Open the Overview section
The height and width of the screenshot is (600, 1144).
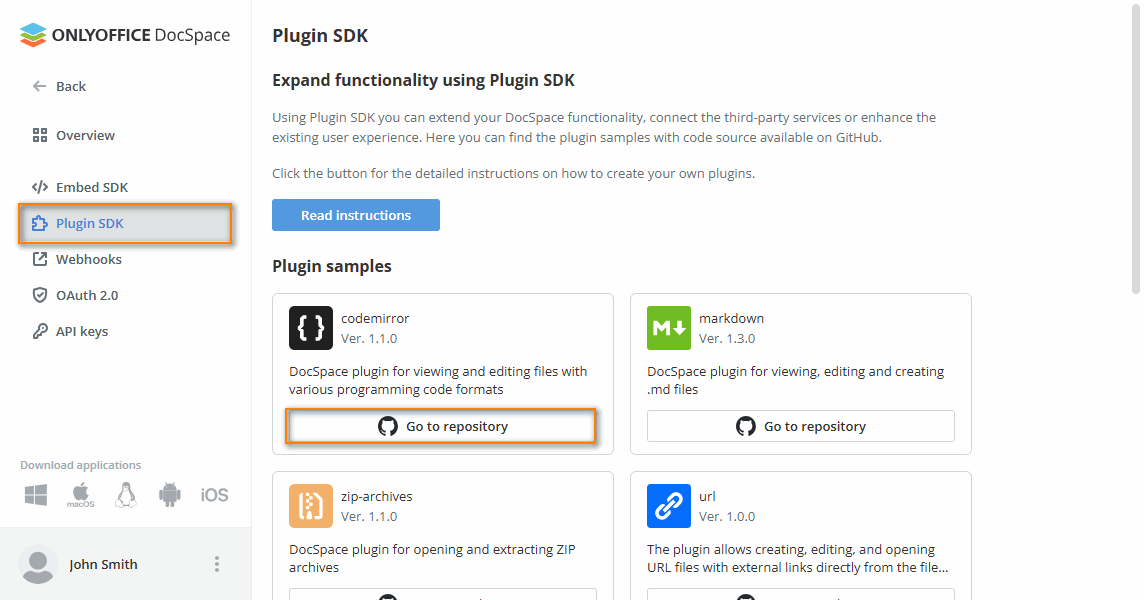click(x=73, y=135)
